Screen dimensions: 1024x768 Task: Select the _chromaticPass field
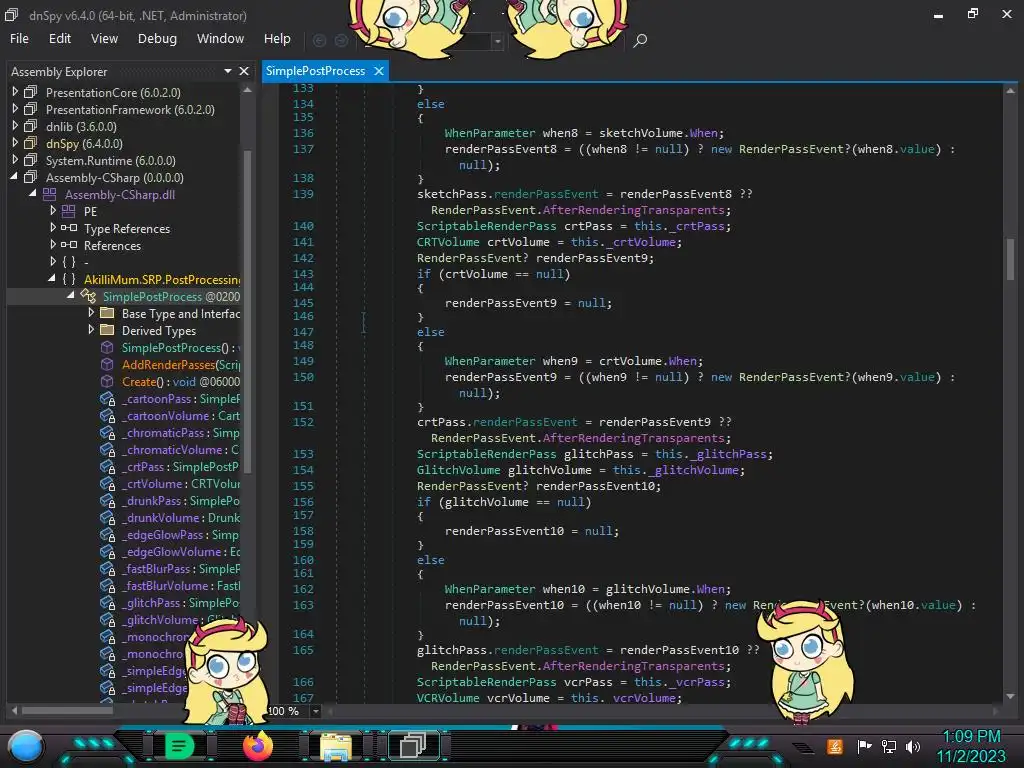tap(180, 432)
